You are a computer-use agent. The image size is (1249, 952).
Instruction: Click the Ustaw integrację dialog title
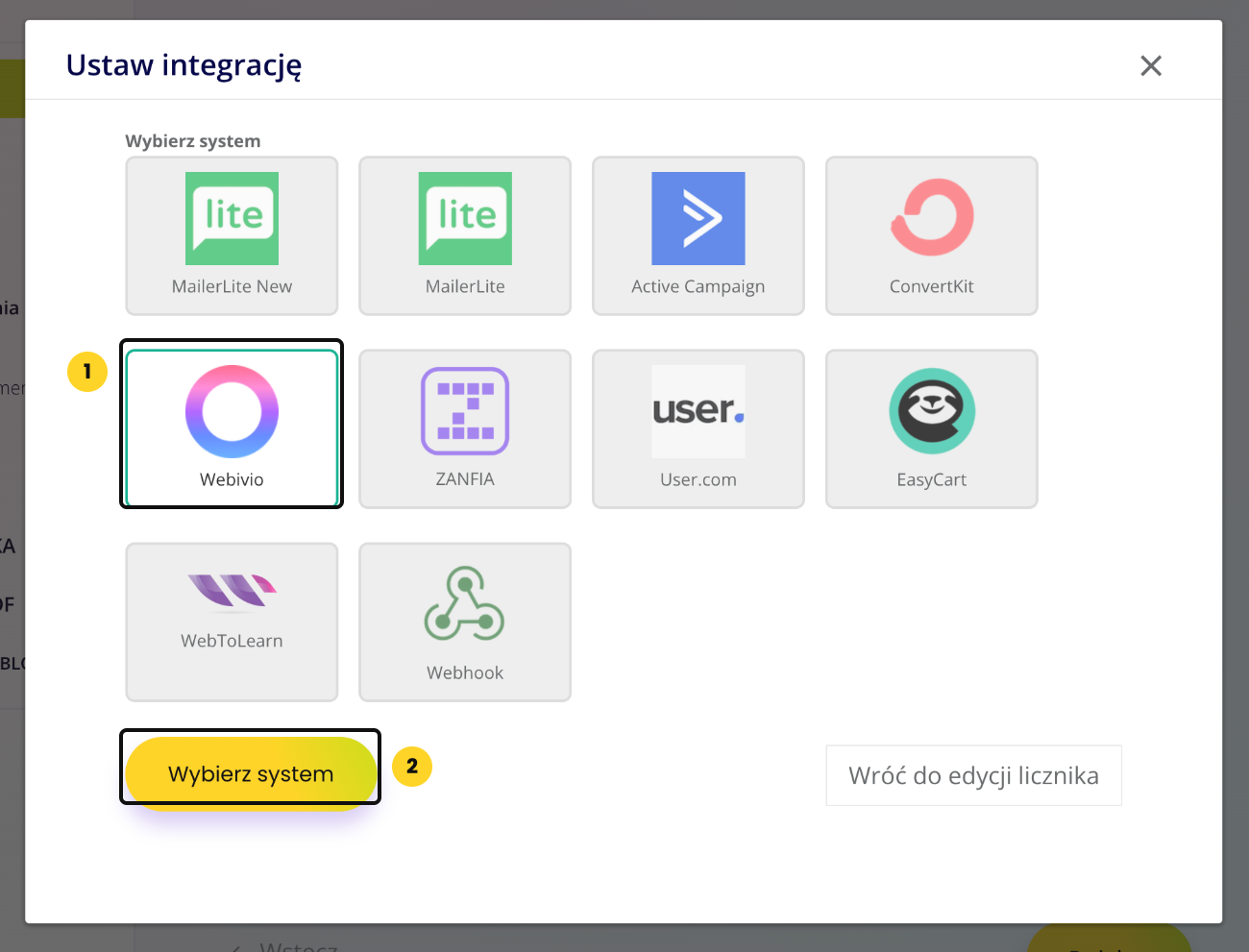(x=184, y=65)
